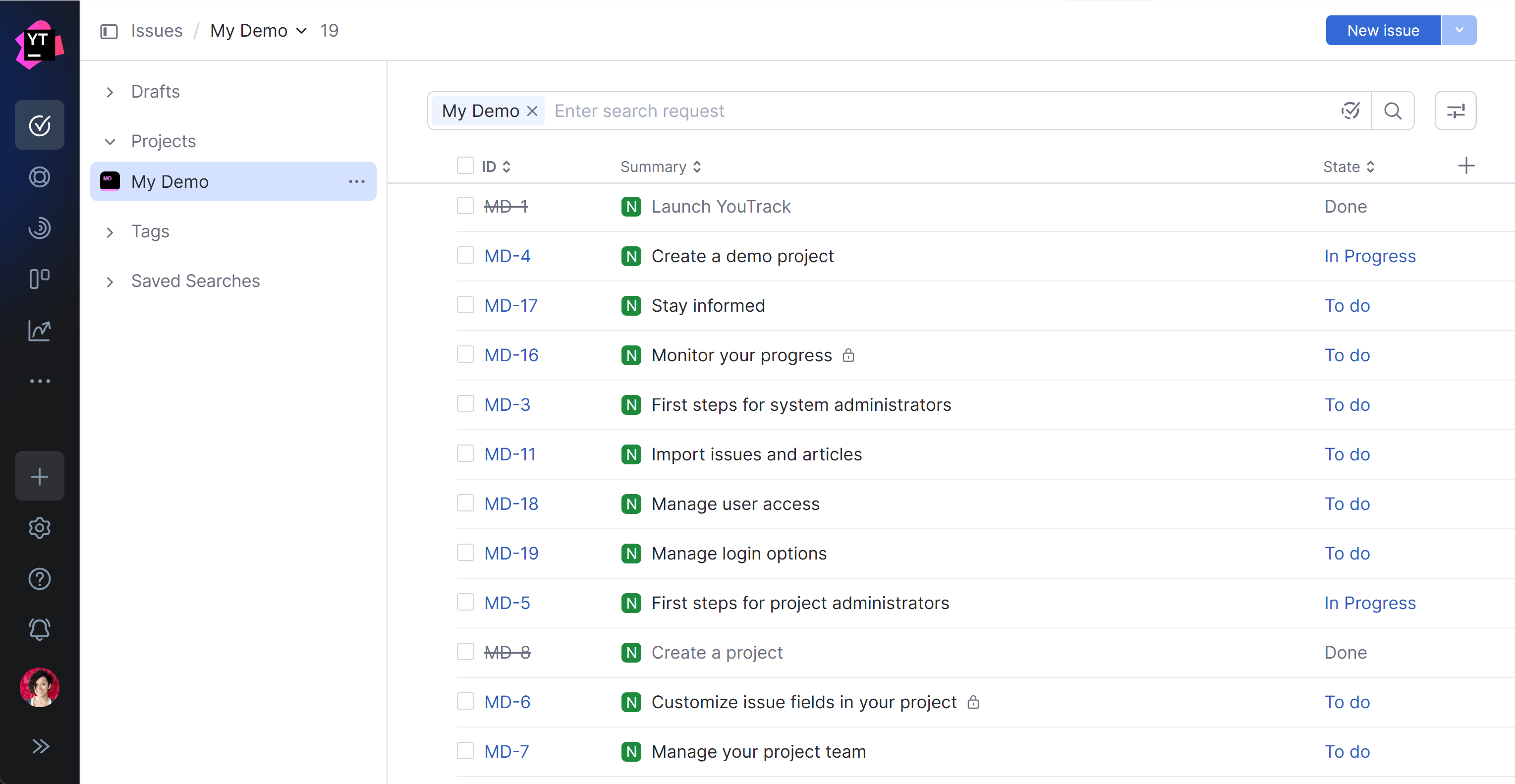
Task: Select the checkbox for issue MD-4
Action: (x=465, y=255)
